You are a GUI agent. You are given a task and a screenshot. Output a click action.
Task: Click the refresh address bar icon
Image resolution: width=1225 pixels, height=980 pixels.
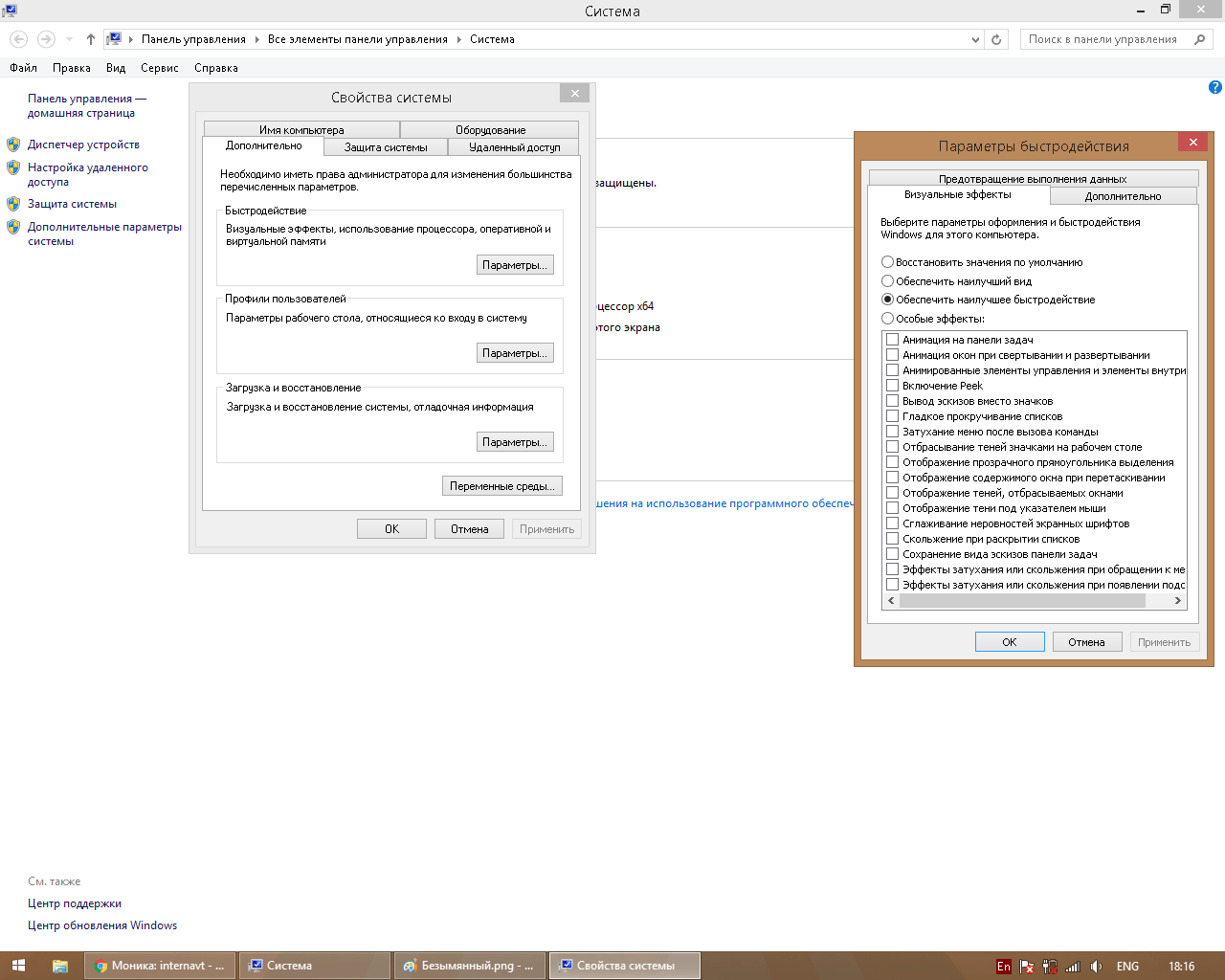pos(996,39)
